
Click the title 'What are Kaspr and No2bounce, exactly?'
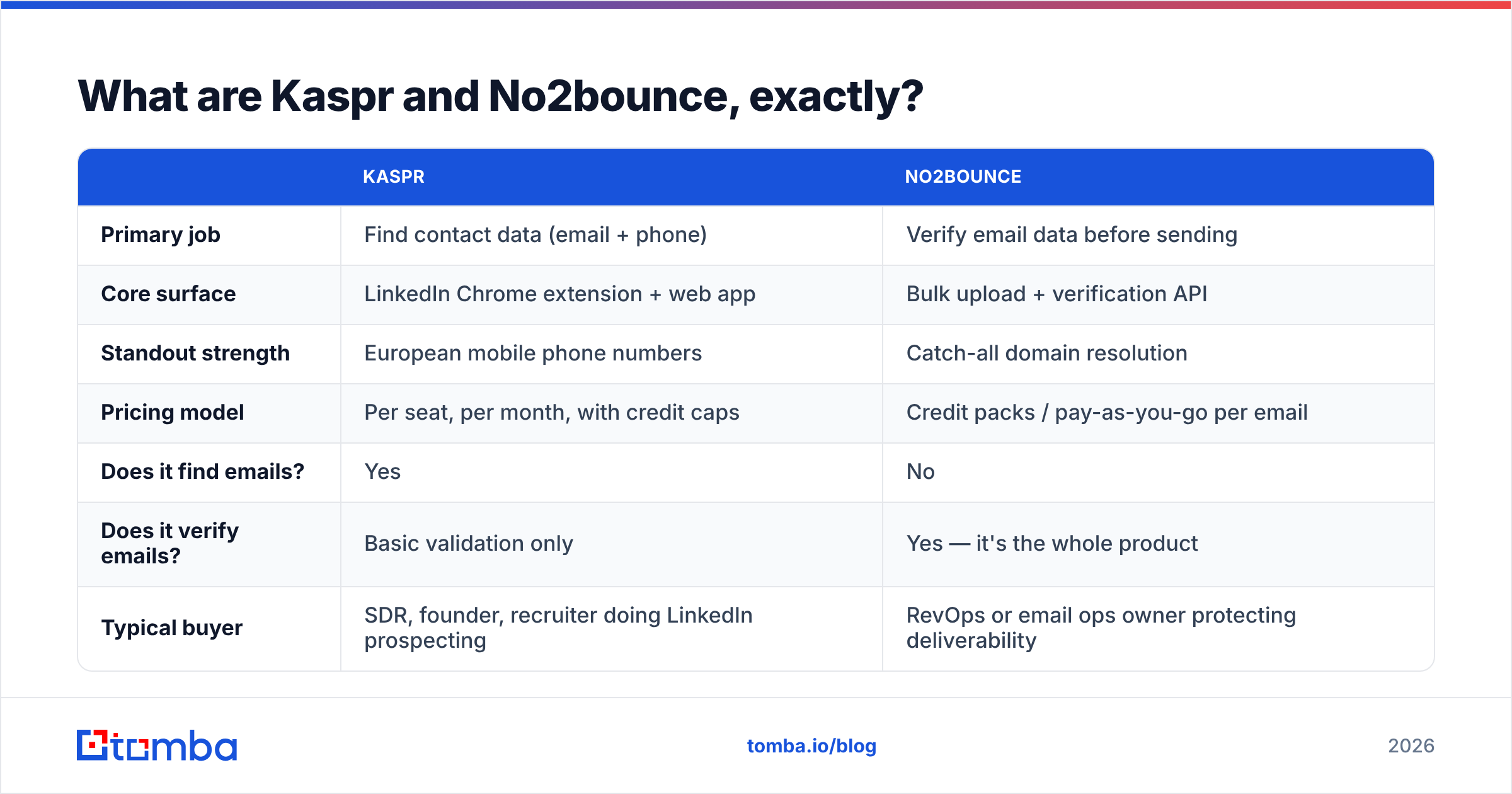[x=500, y=96]
